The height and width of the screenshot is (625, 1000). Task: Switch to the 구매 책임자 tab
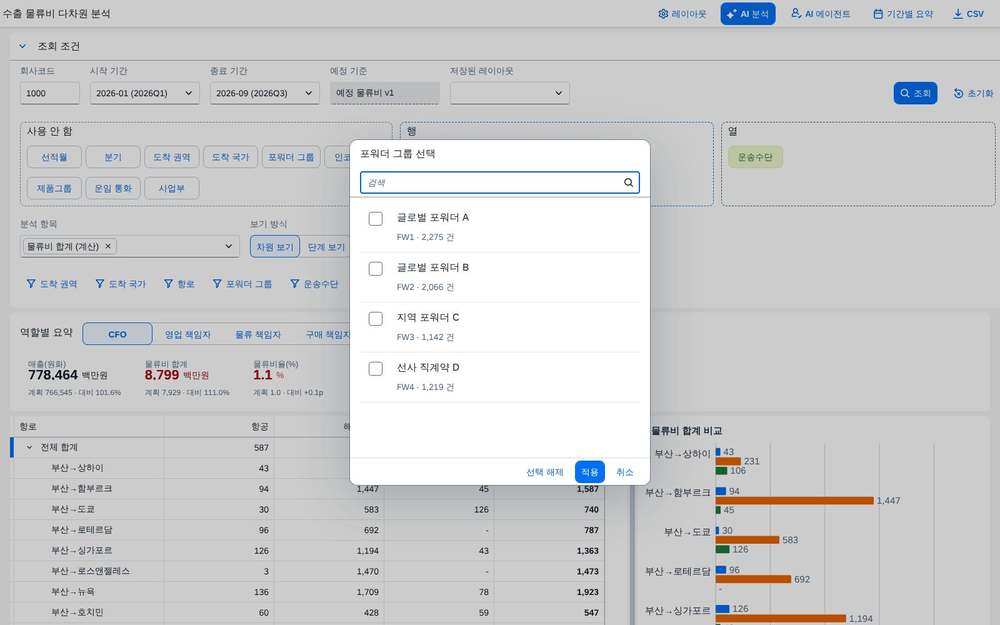[x=327, y=334]
